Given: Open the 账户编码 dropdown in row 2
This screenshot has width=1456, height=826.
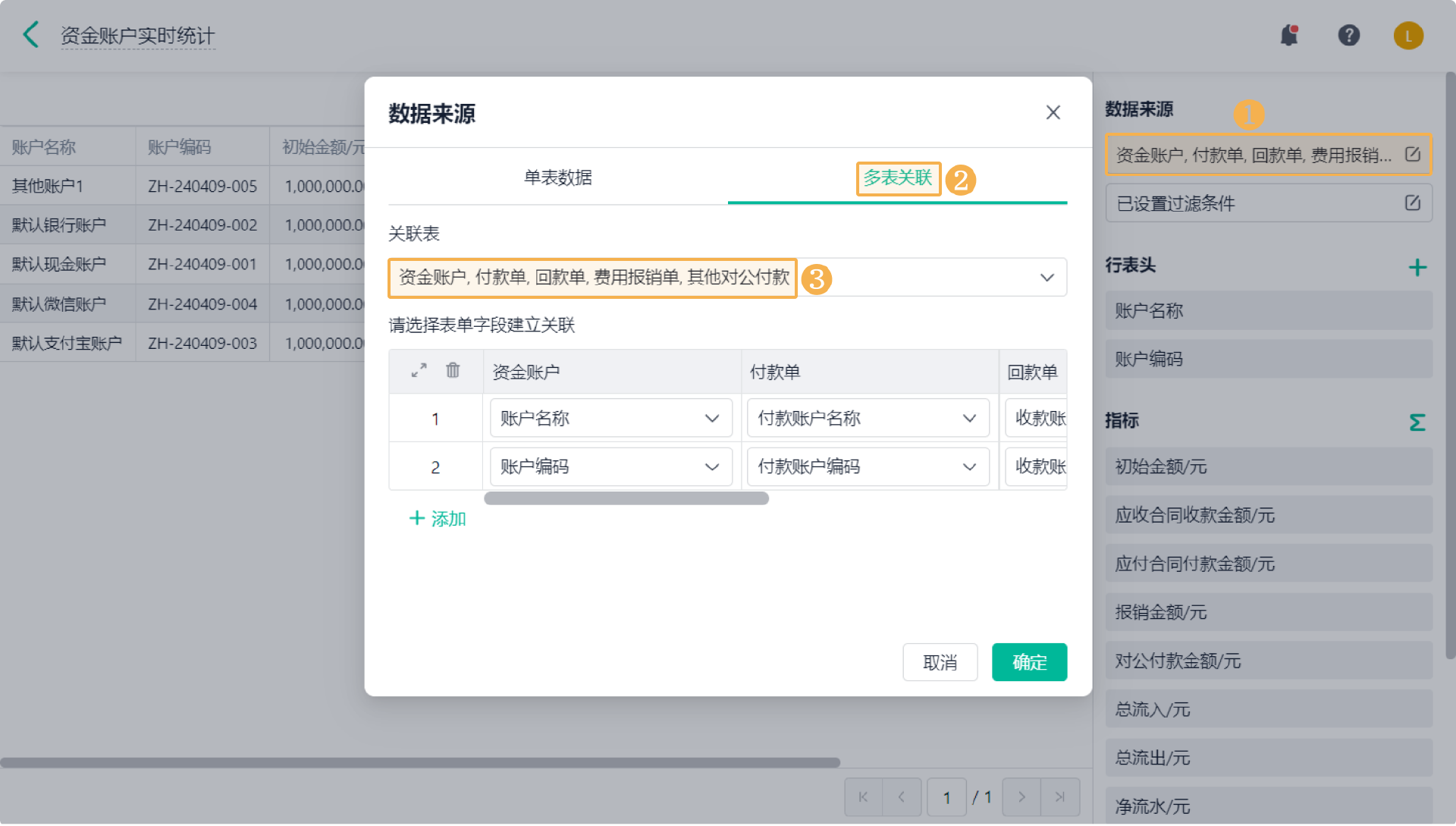Looking at the screenshot, I should tap(610, 466).
